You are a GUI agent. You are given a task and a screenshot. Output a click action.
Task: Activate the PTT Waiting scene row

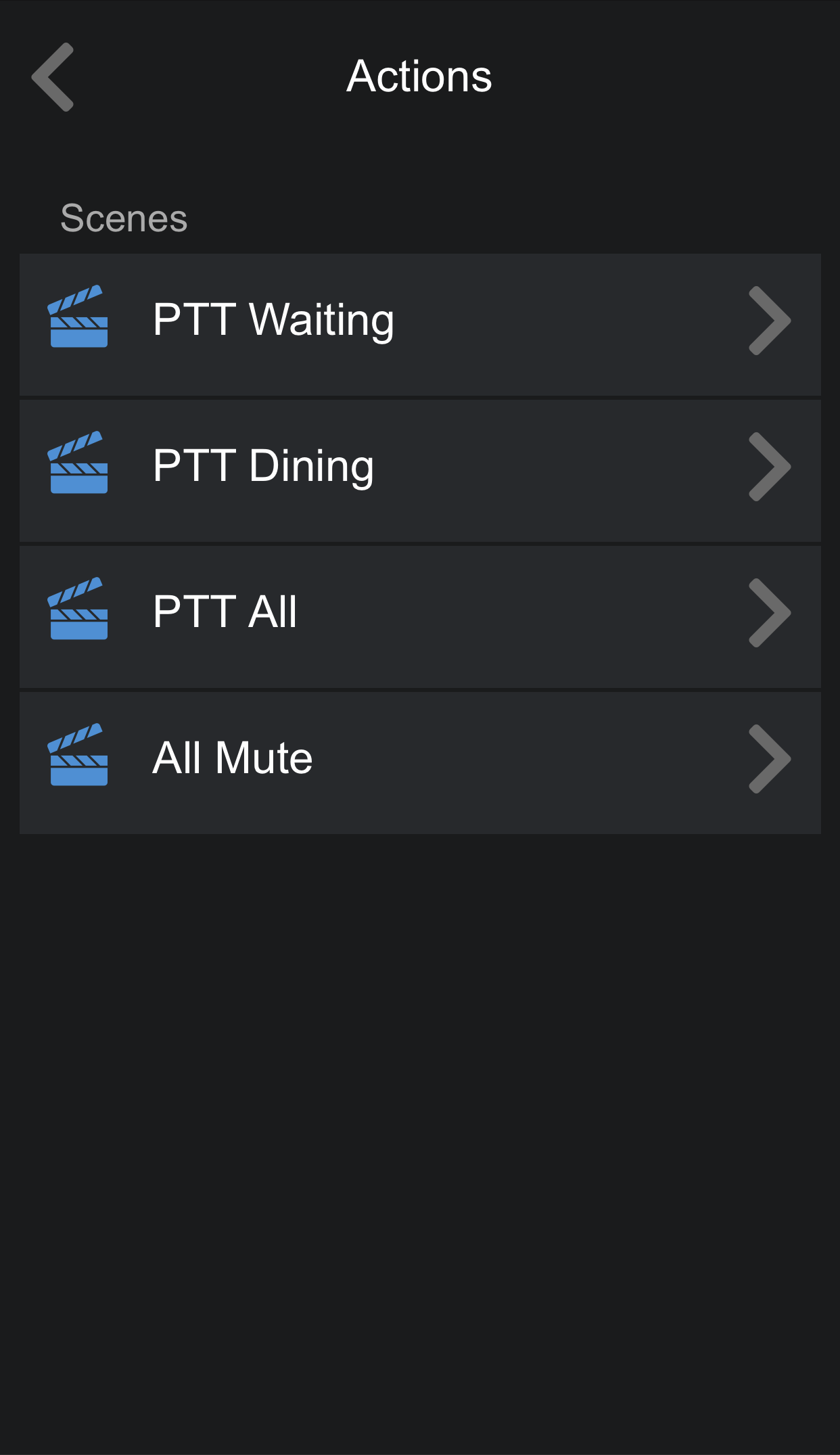click(541, 325)
